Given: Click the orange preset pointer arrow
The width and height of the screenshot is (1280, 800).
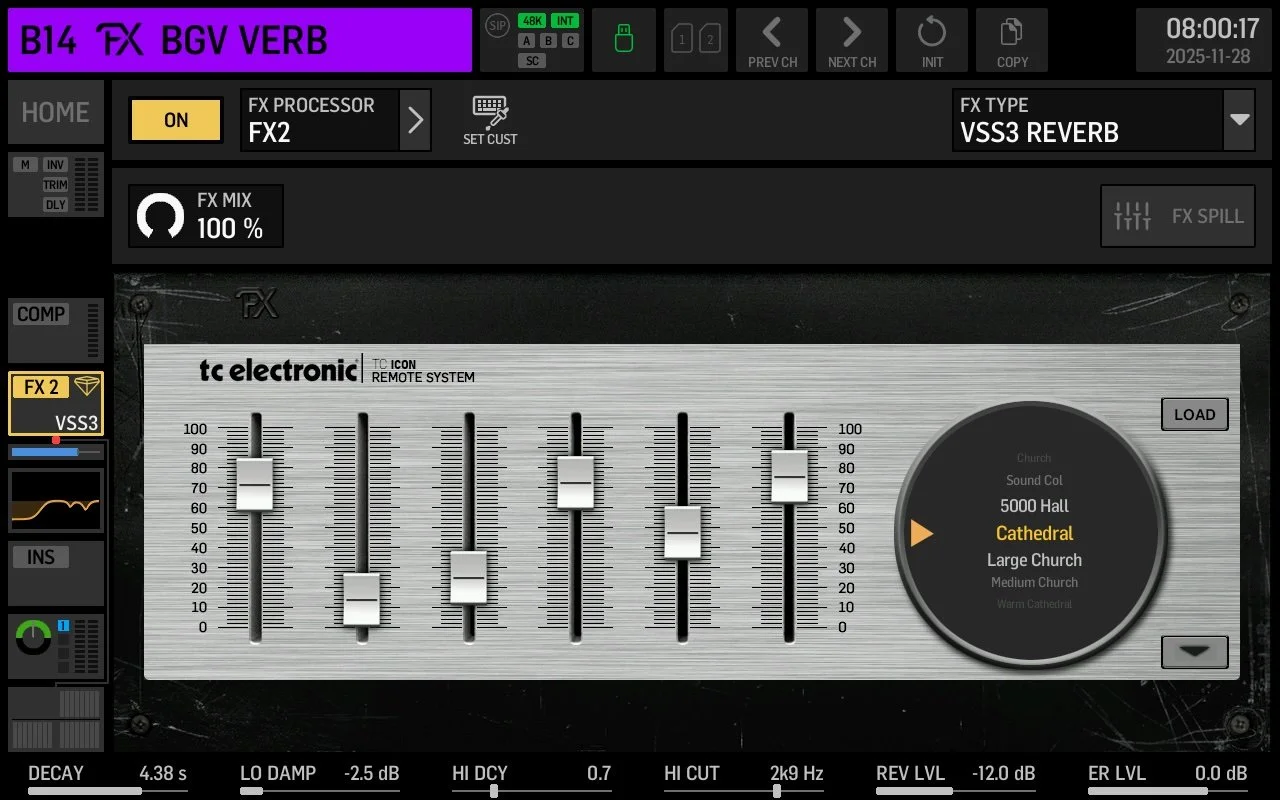Looking at the screenshot, I should coord(921,533).
